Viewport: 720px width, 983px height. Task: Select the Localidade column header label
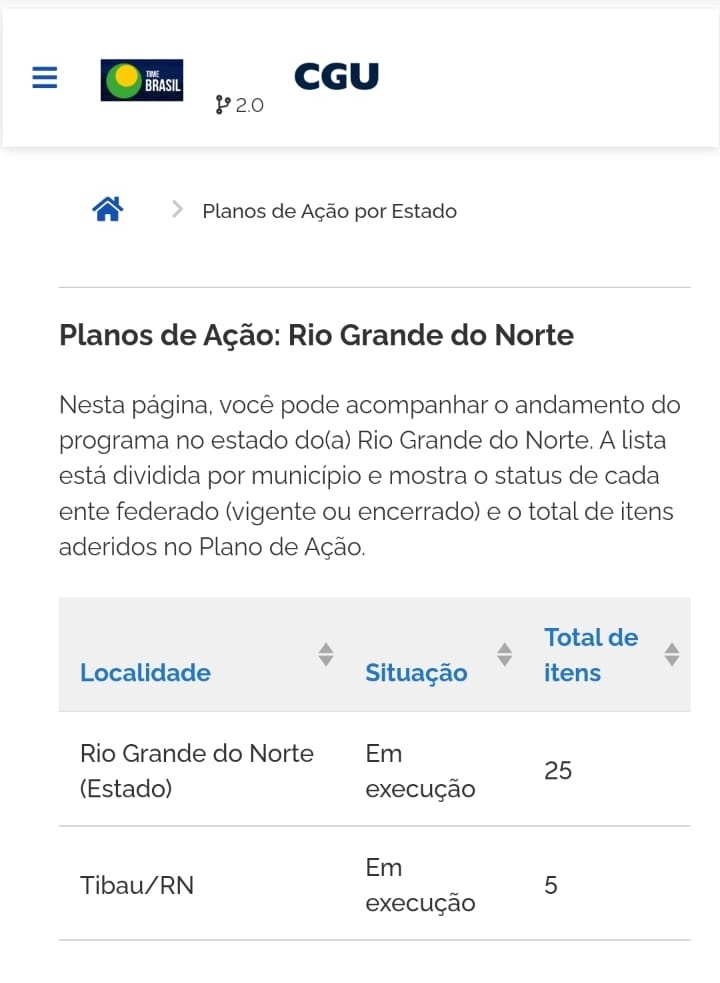click(x=145, y=672)
